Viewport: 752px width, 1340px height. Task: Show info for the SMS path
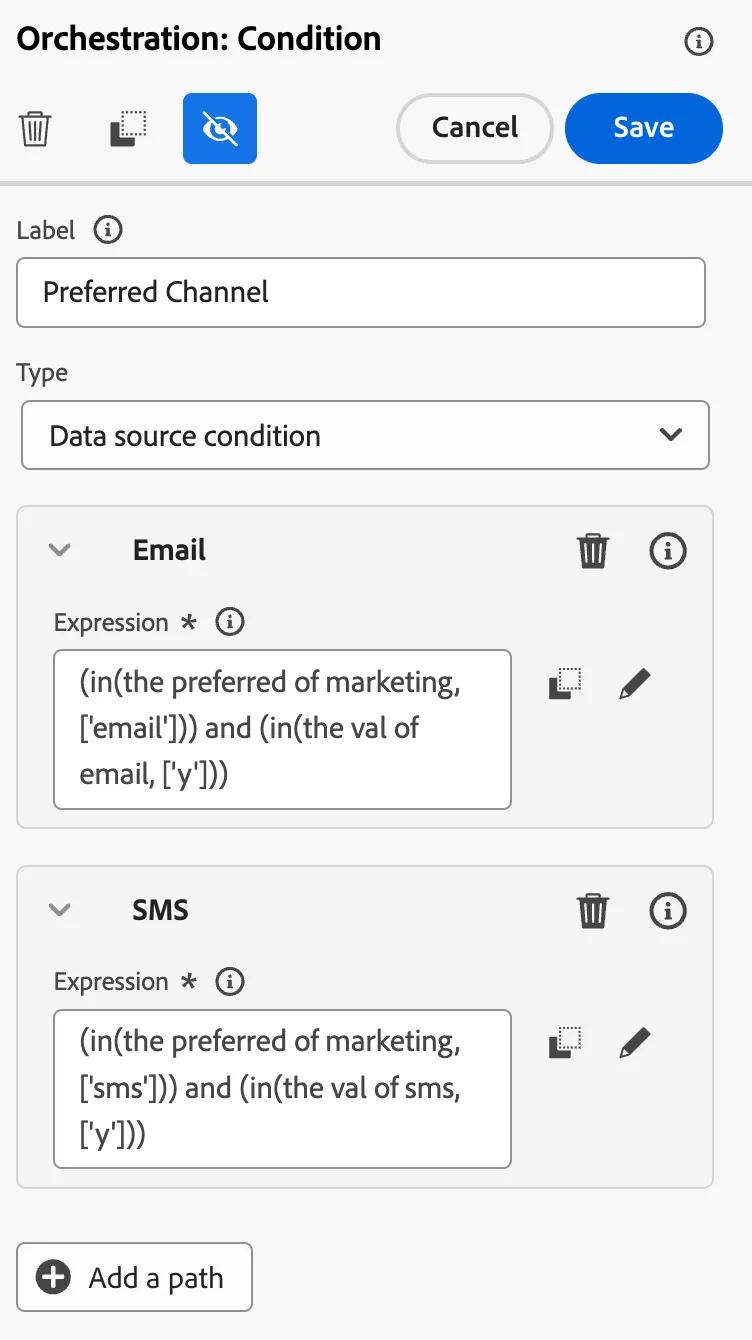(x=668, y=910)
